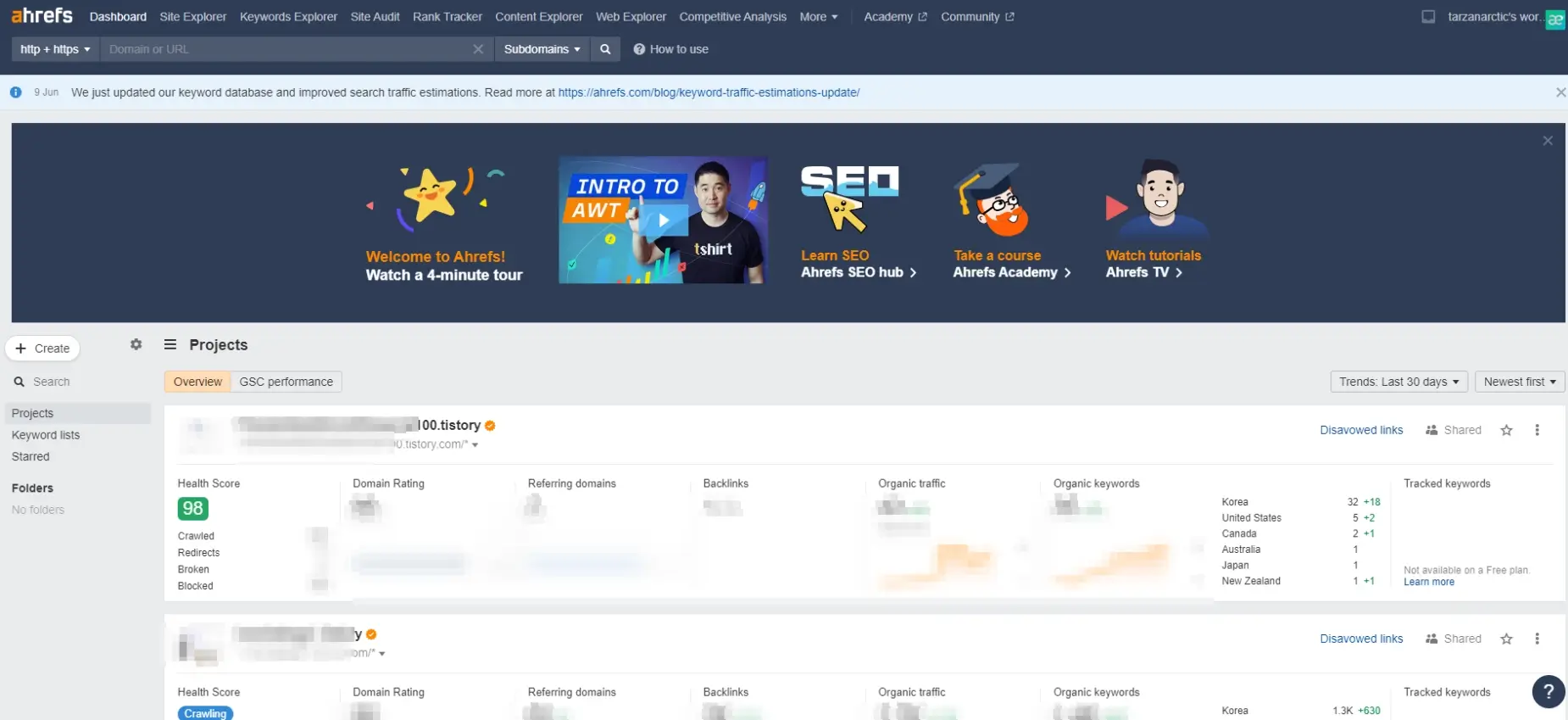The image size is (1568, 720).
Task: Open Disavowed links for tistory project
Action: click(1361, 430)
